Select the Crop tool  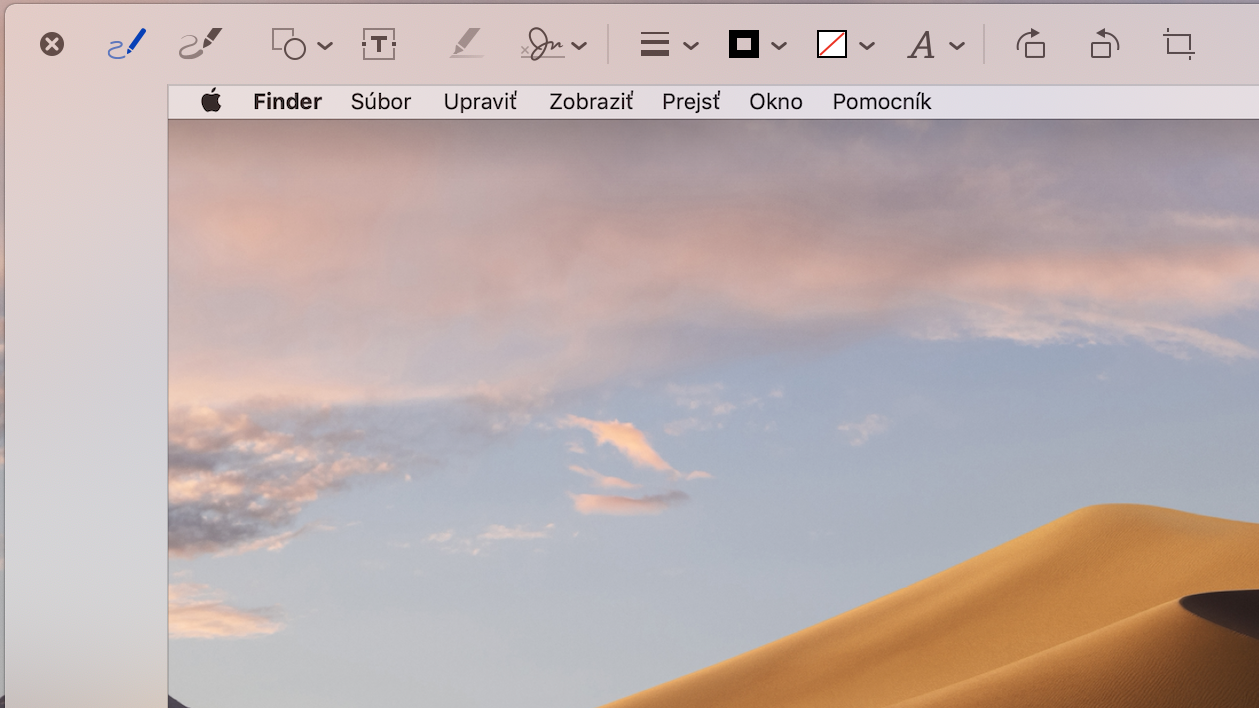point(1179,44)
